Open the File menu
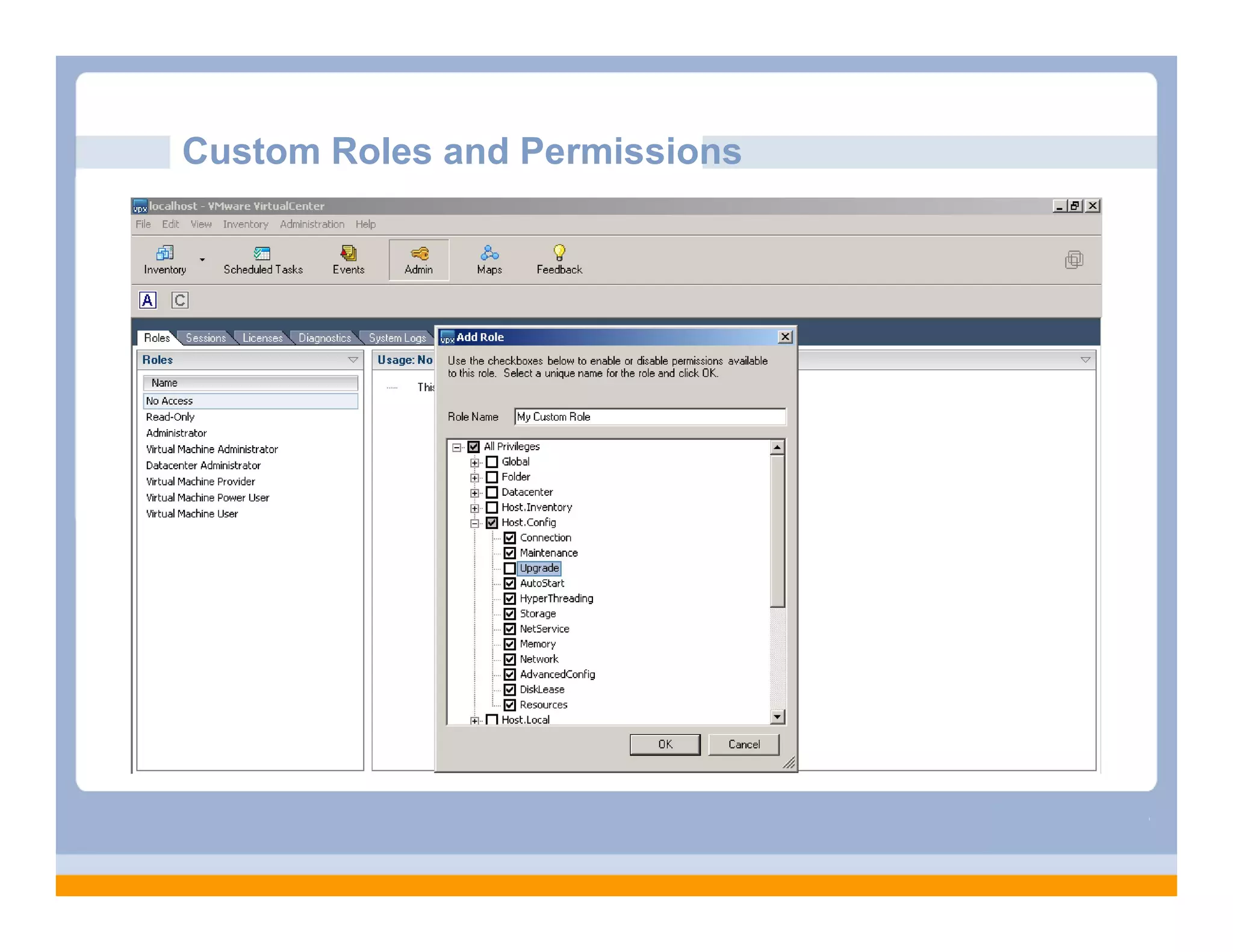 [x=143, y=224]
